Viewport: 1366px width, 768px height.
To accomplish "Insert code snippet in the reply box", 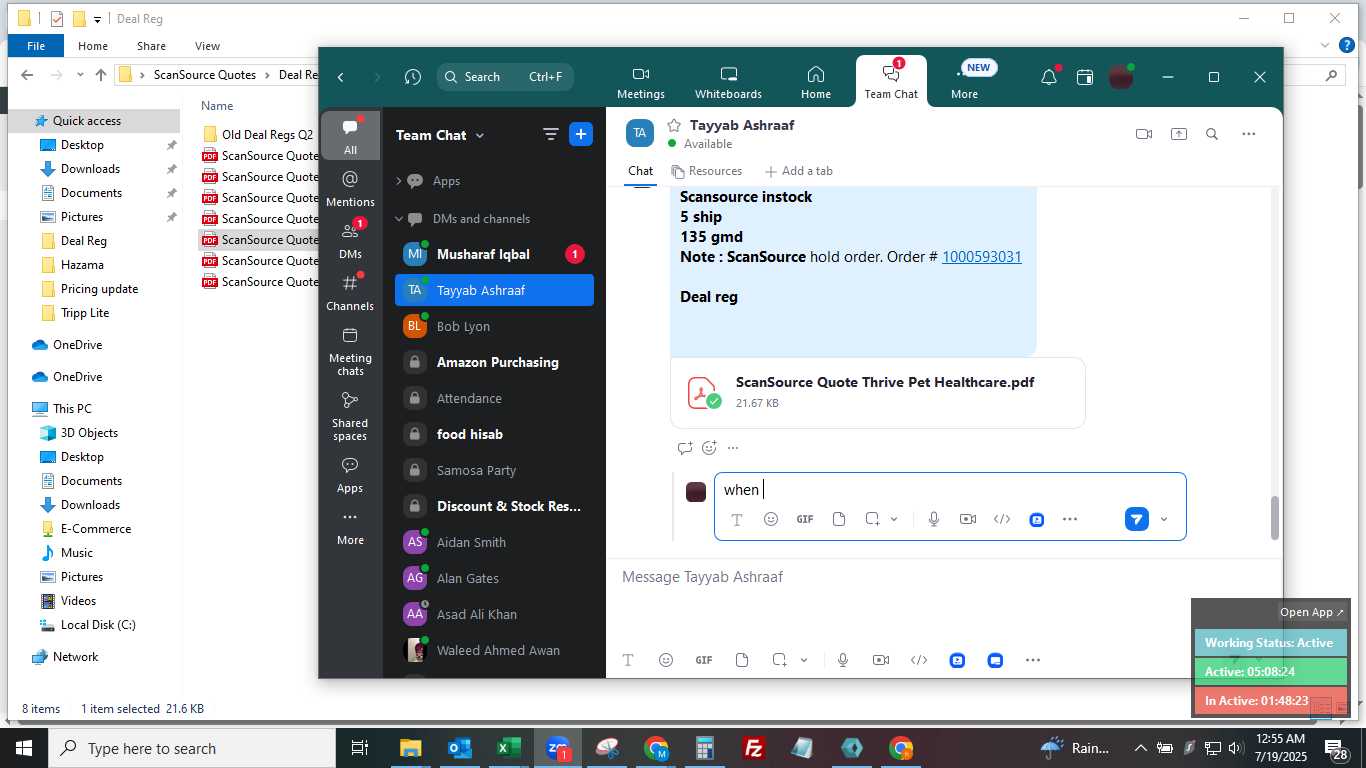I will click(x=1002, y=519).
